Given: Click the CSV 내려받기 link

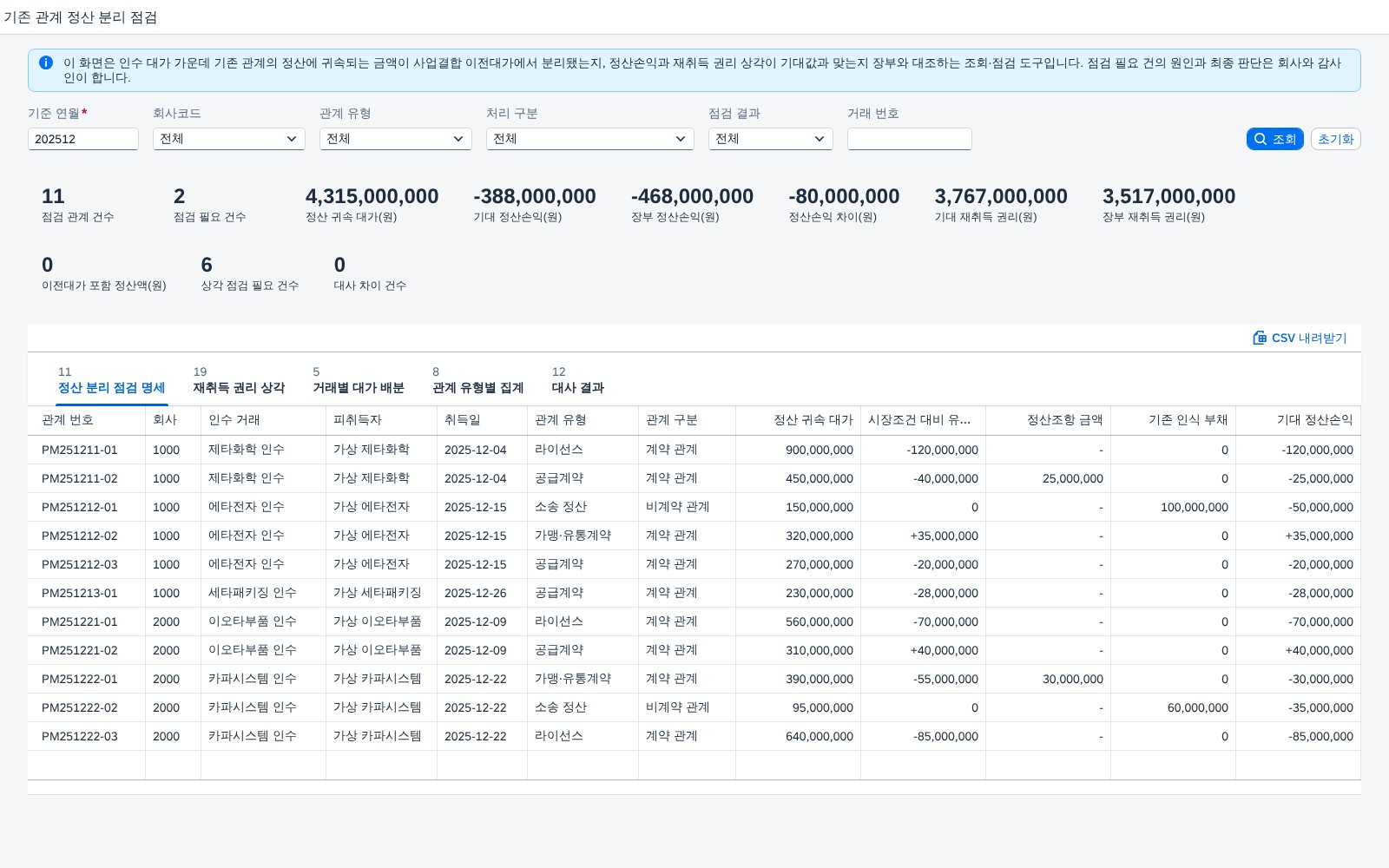Looking at the screenshot, I should point(1300,338).
